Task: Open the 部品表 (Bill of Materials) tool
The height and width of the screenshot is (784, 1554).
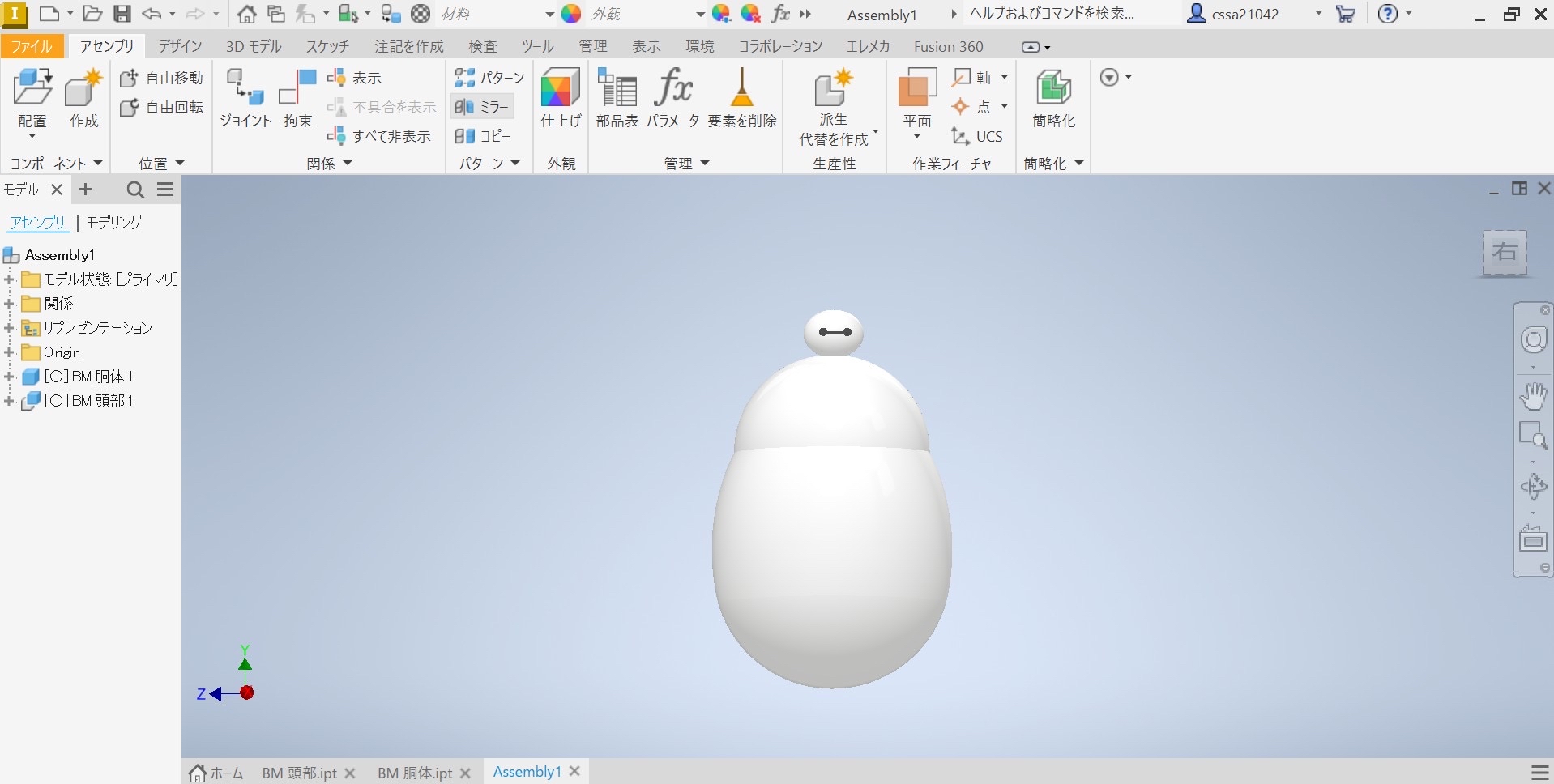Action: click(617, 89)
